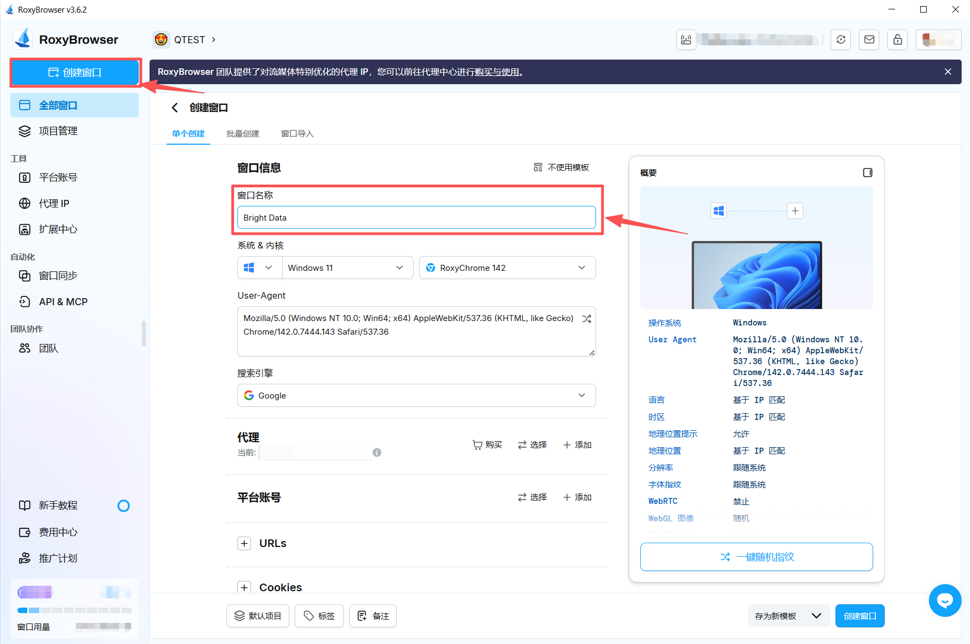
Task: Click the back arrow beside 创建窗口
Action: click(175, 108)
